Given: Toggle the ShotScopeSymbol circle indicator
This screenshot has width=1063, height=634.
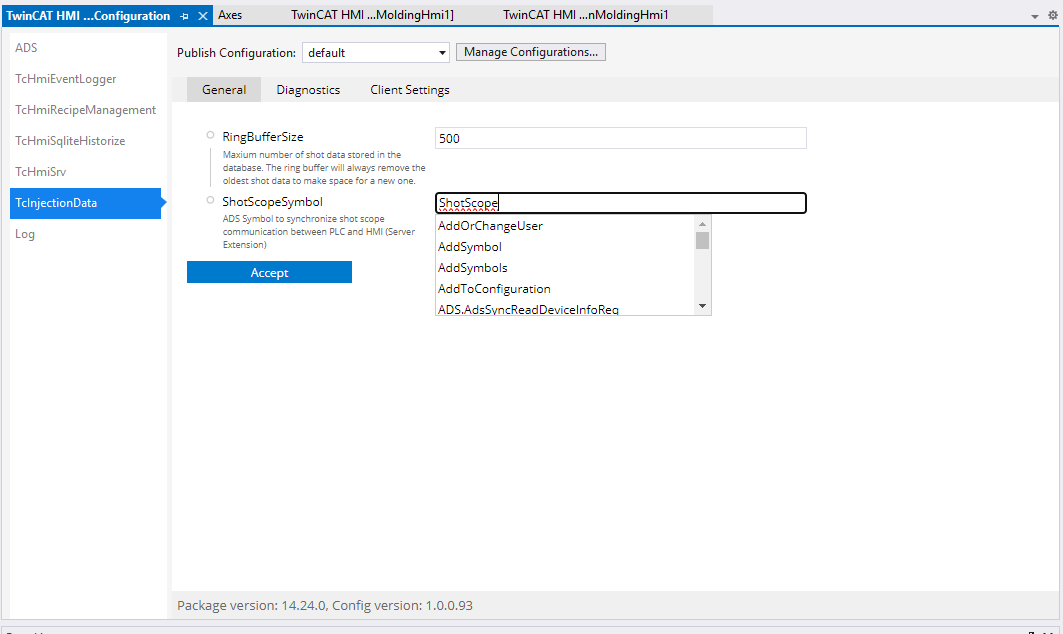Looking at the screenshot, I should tap(210, 201).
